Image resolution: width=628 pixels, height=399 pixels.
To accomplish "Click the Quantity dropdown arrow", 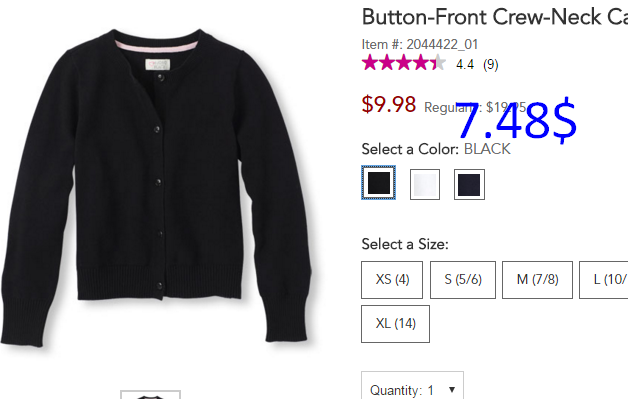I will 452,389.
